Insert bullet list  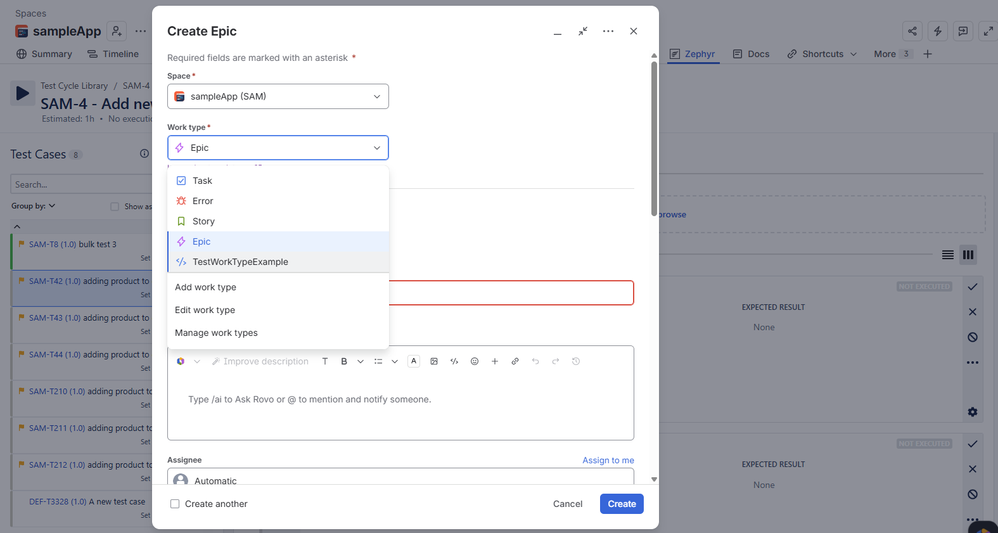pyautogui.click(x=378, y=361)
